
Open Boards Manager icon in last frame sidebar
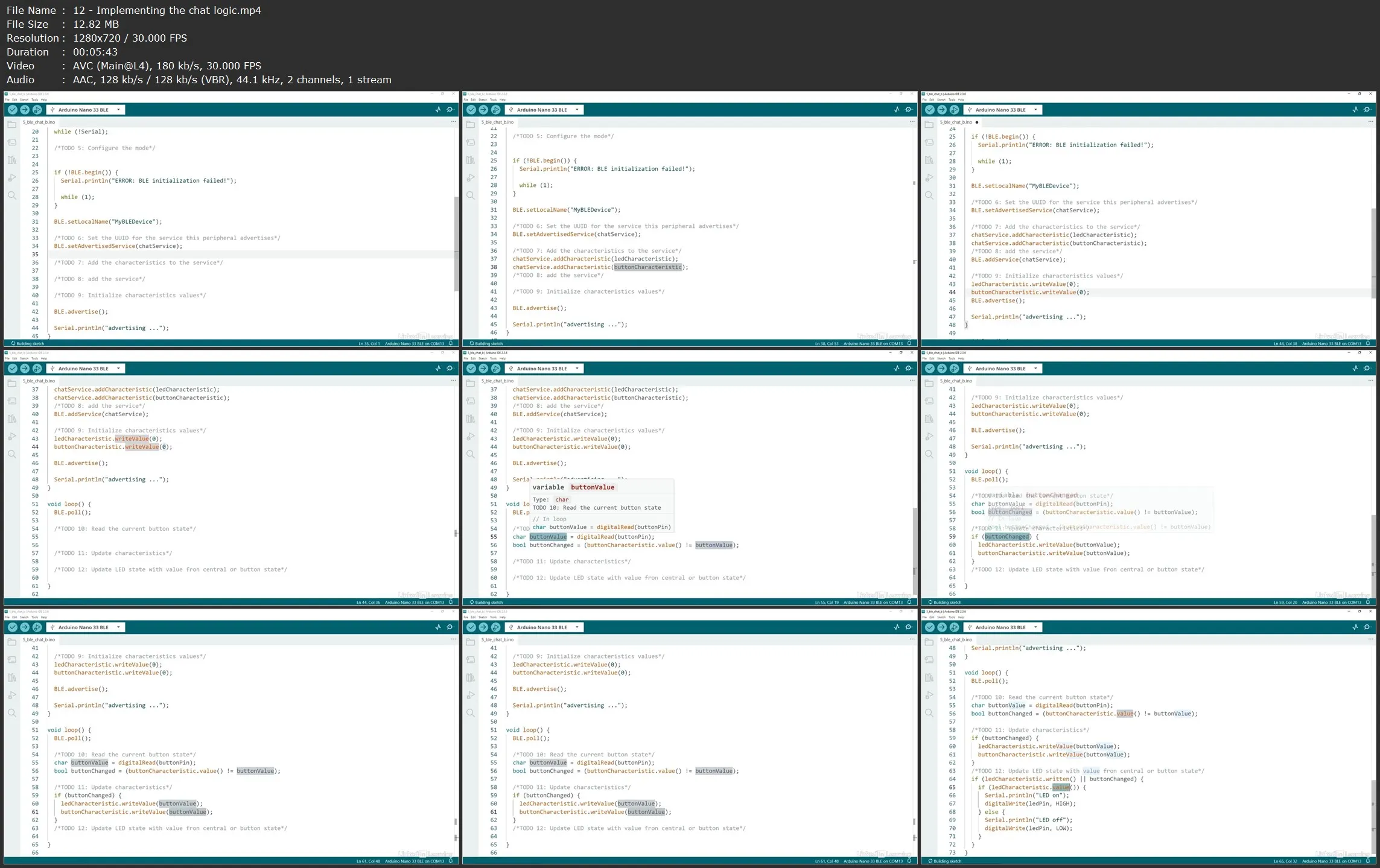929,660
